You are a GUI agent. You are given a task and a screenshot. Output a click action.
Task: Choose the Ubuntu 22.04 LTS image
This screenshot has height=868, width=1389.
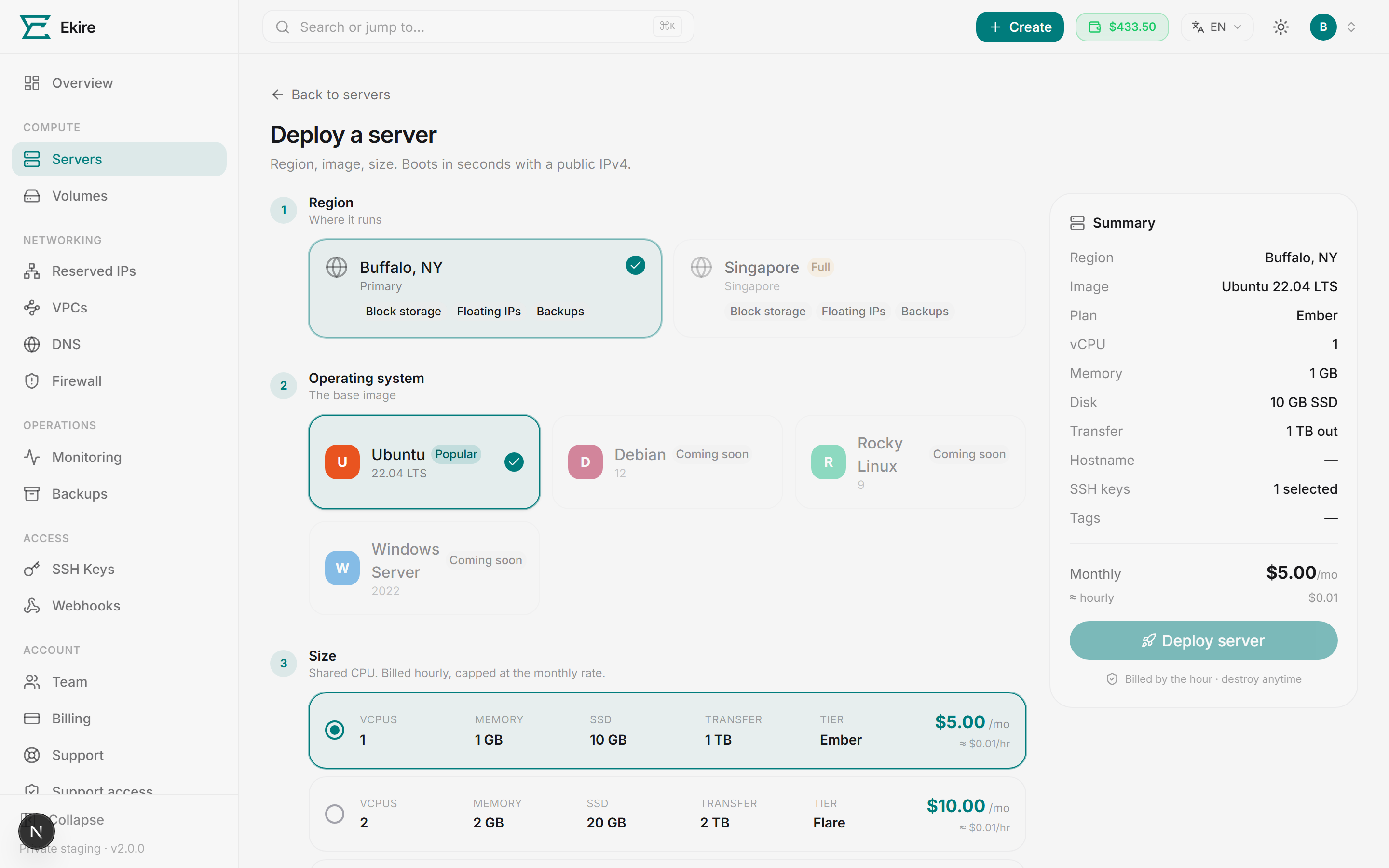tap(424, 462)
